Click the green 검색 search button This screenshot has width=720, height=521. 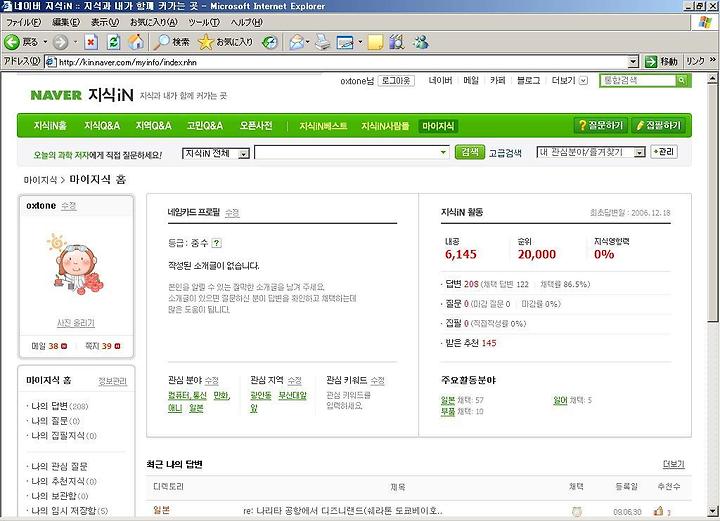[x=470, y=152]
